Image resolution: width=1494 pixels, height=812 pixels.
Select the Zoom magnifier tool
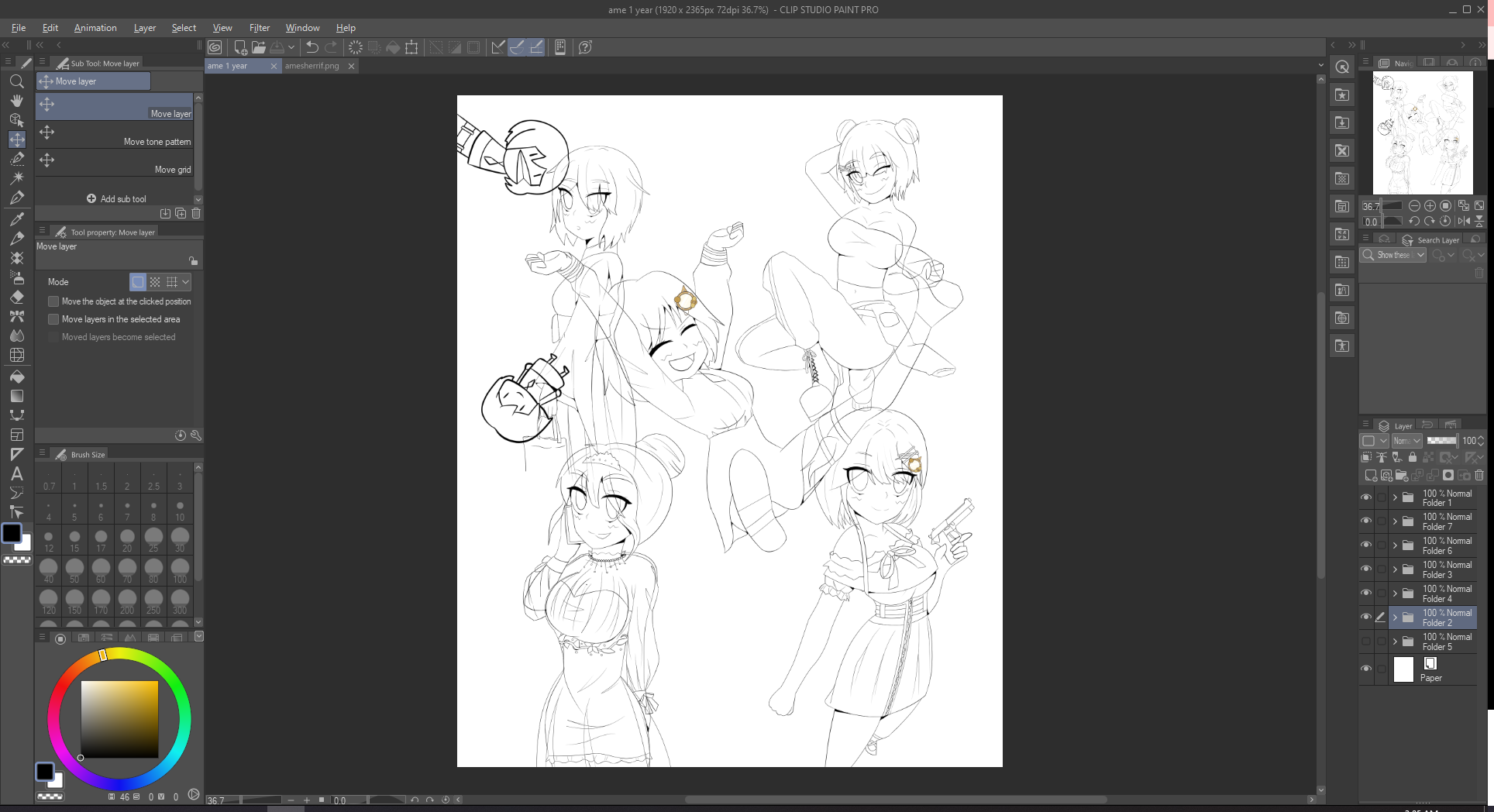click(16, 81)
